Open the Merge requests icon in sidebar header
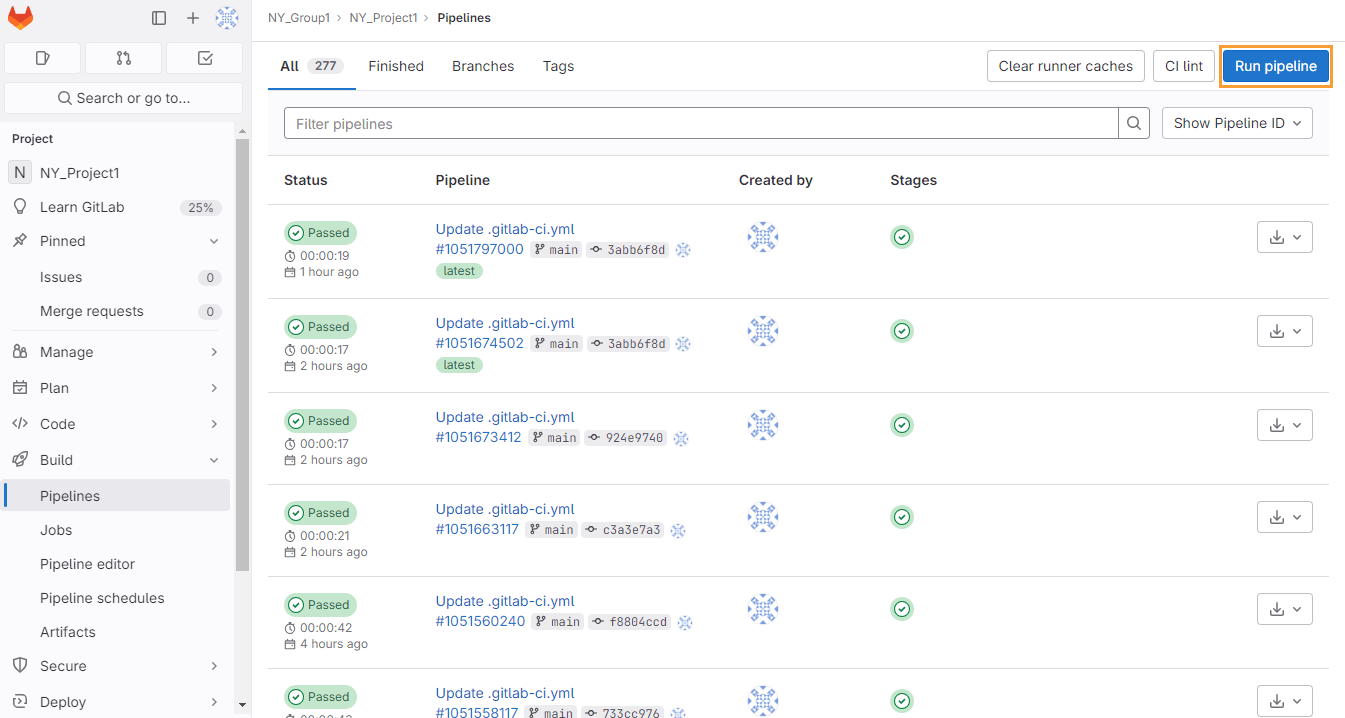The width and height of the screenshot is (1345, 718). (123, 58)
